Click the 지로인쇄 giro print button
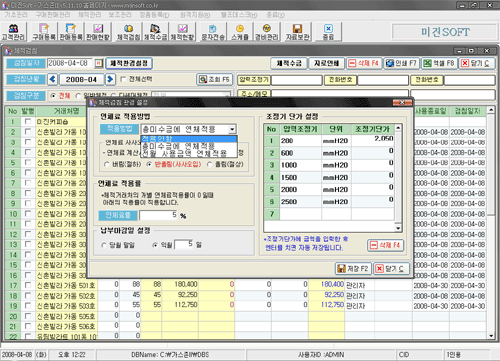The width and height of the screenshot is (500, 361). tap(326, 63)
